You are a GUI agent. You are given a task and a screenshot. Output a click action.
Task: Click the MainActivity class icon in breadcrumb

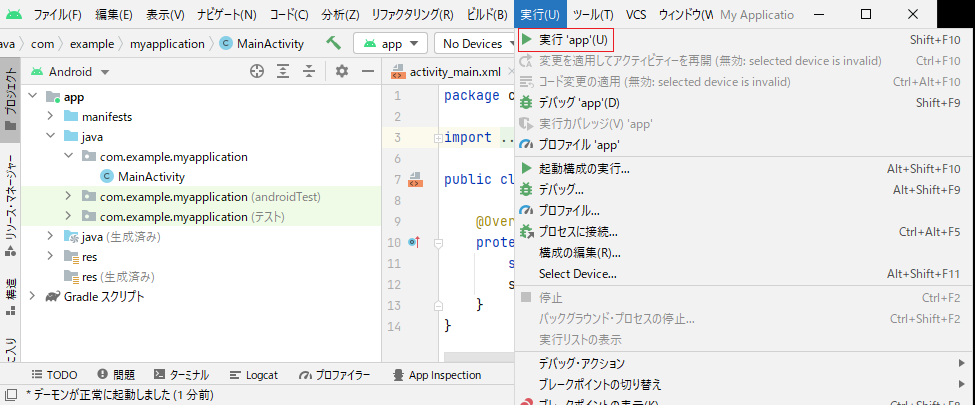point(226,44)
